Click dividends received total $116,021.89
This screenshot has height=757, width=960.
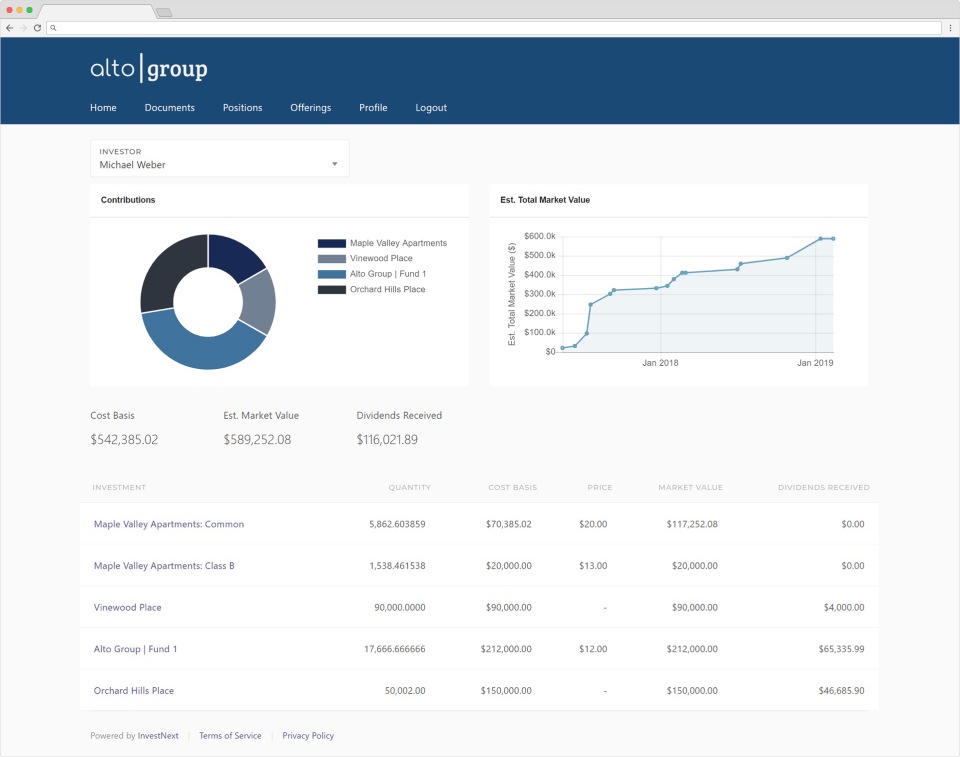tap(387, 440)
